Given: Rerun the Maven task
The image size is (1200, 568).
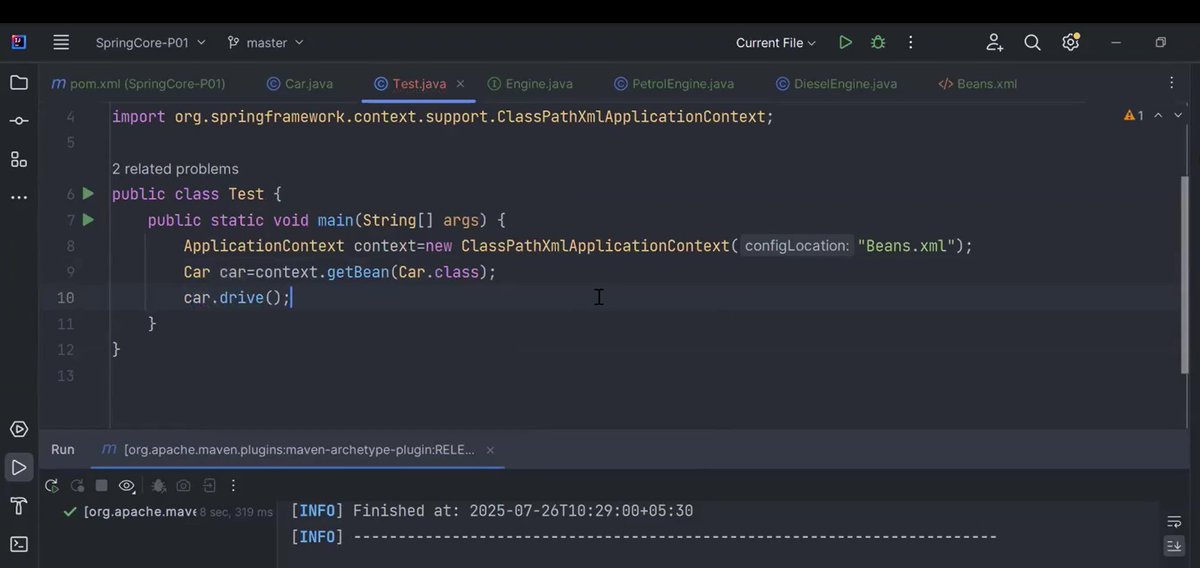Looking at the screenshot, I should click(51, 486).
